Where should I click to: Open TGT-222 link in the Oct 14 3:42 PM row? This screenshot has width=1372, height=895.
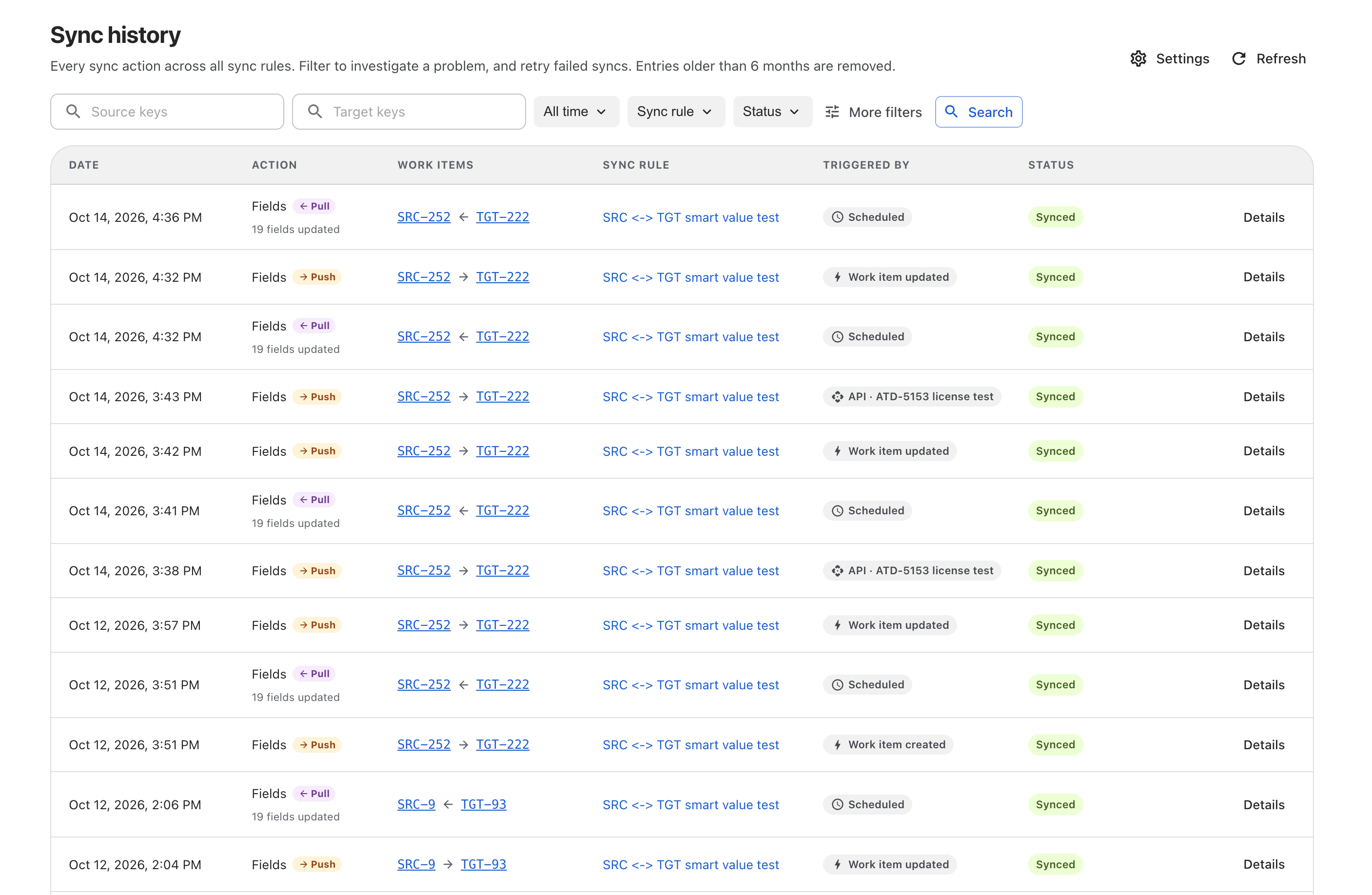[x=502, y=451]
